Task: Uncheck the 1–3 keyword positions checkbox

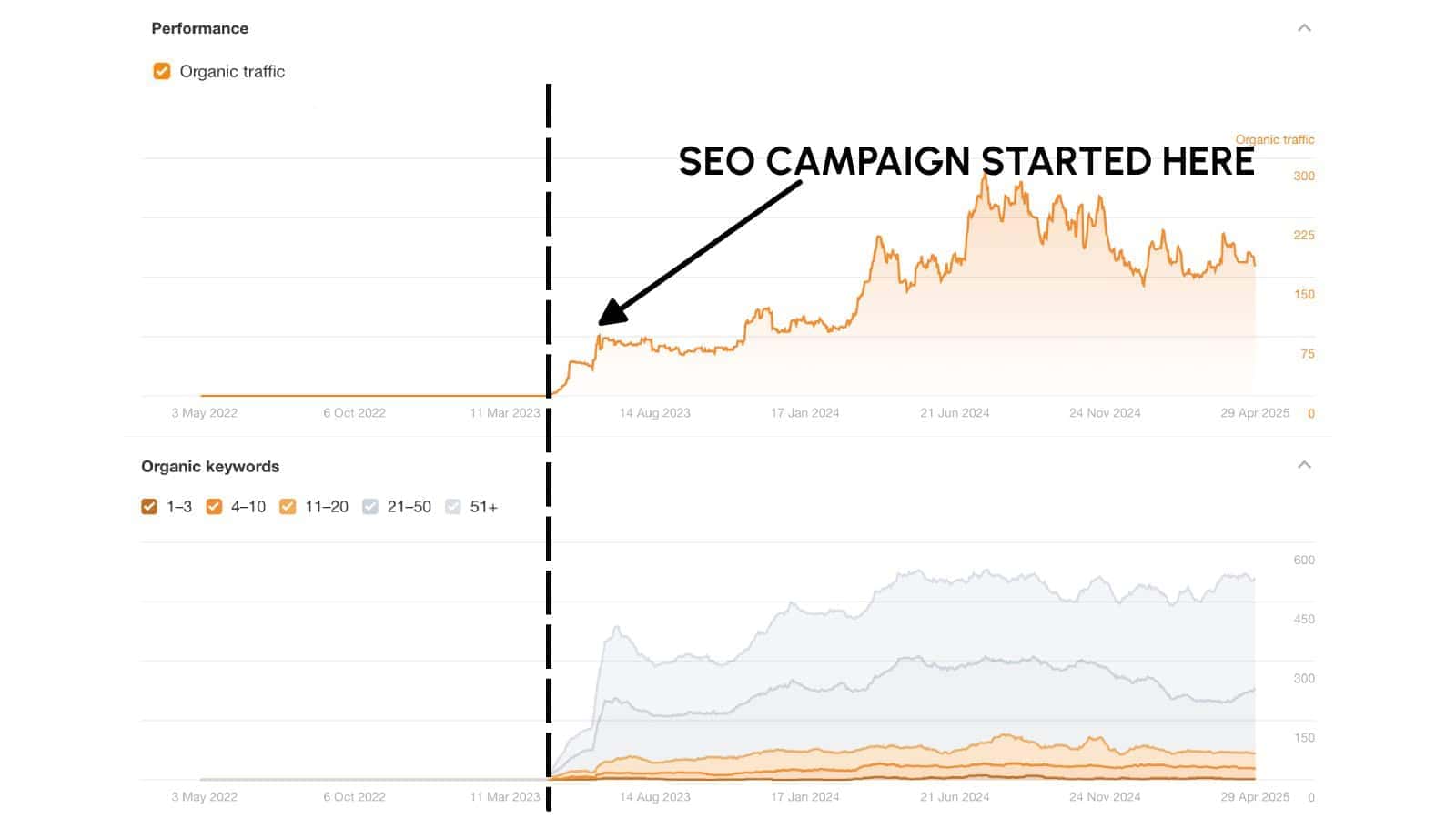Action: 149,507
